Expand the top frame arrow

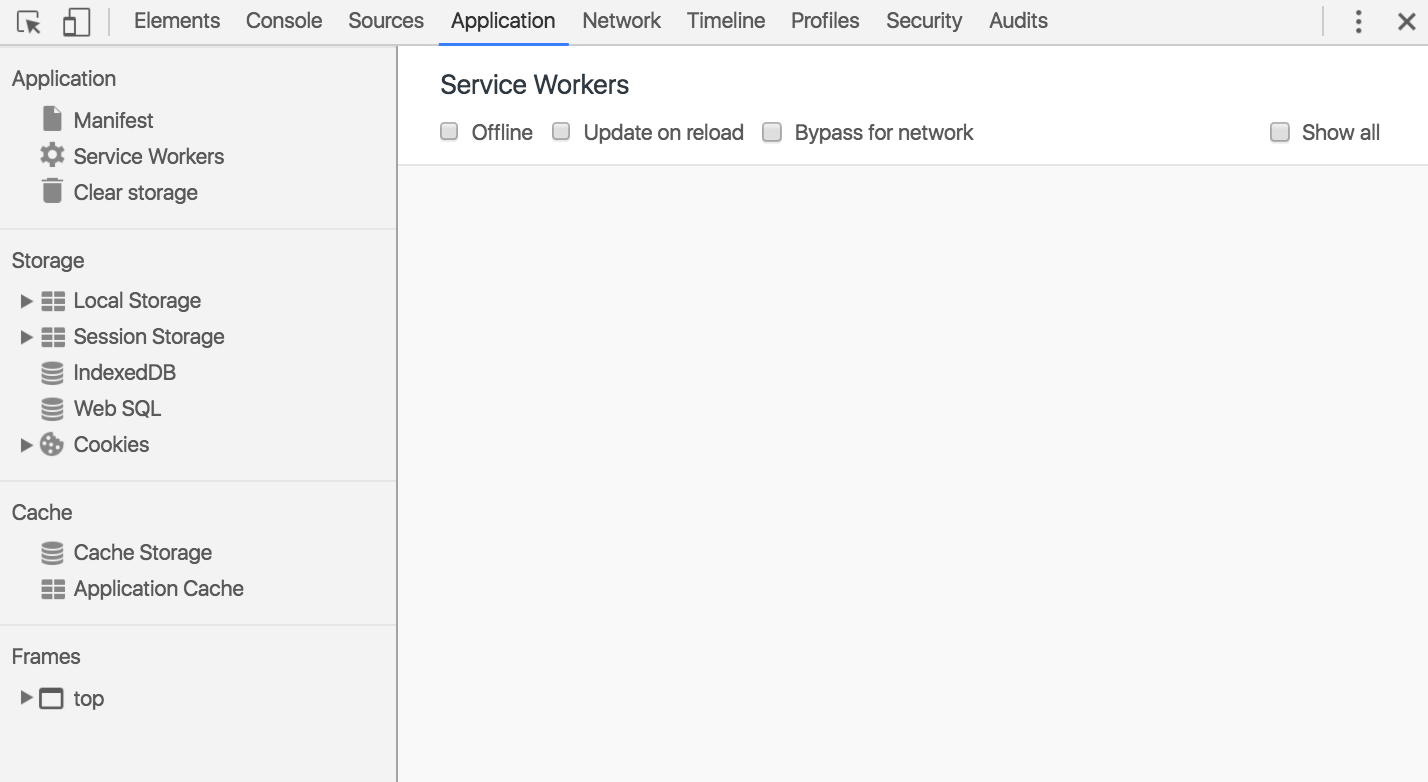[x=26, y=698]
